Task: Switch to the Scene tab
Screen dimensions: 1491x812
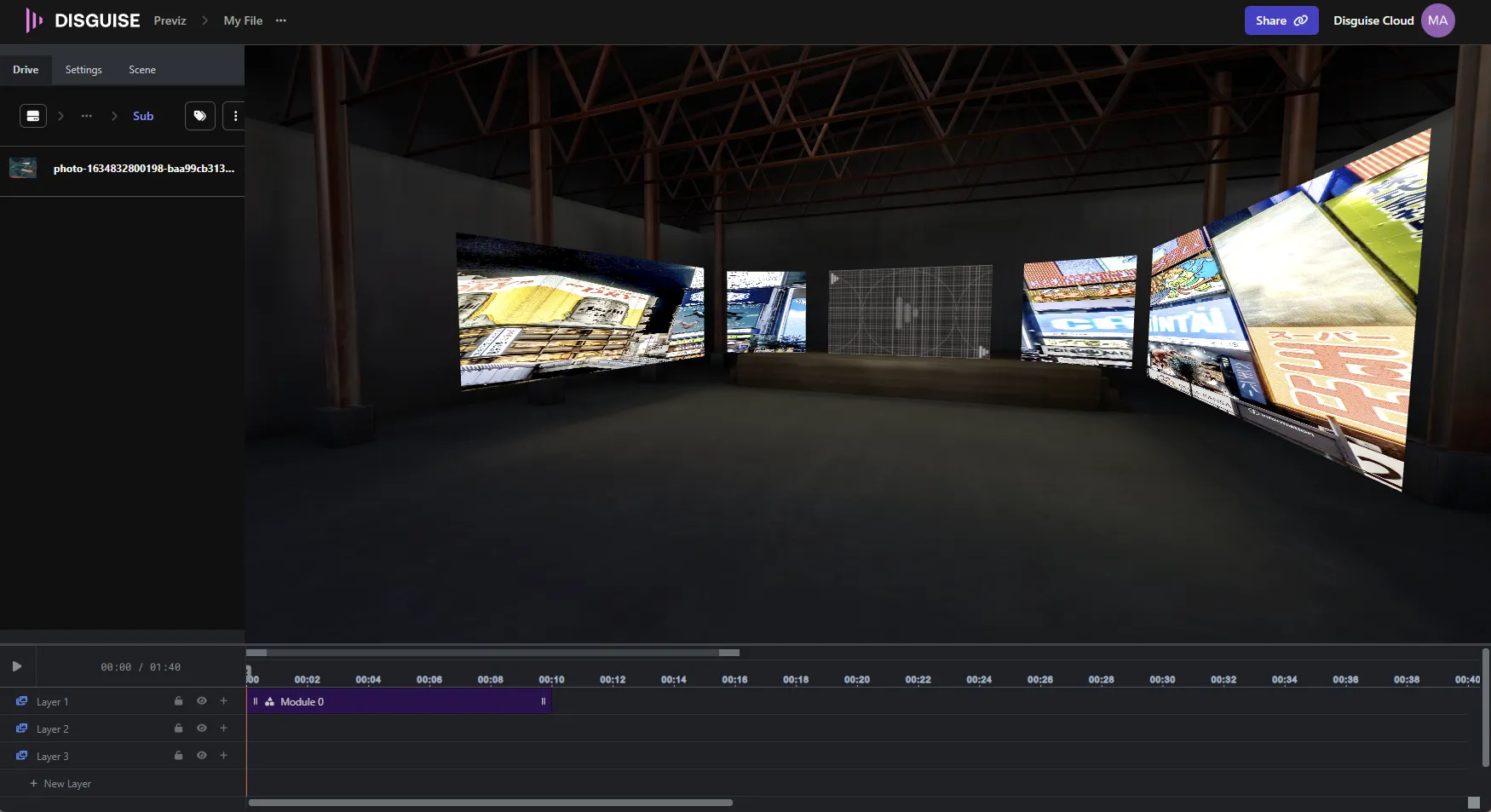Action: [142, 70]
